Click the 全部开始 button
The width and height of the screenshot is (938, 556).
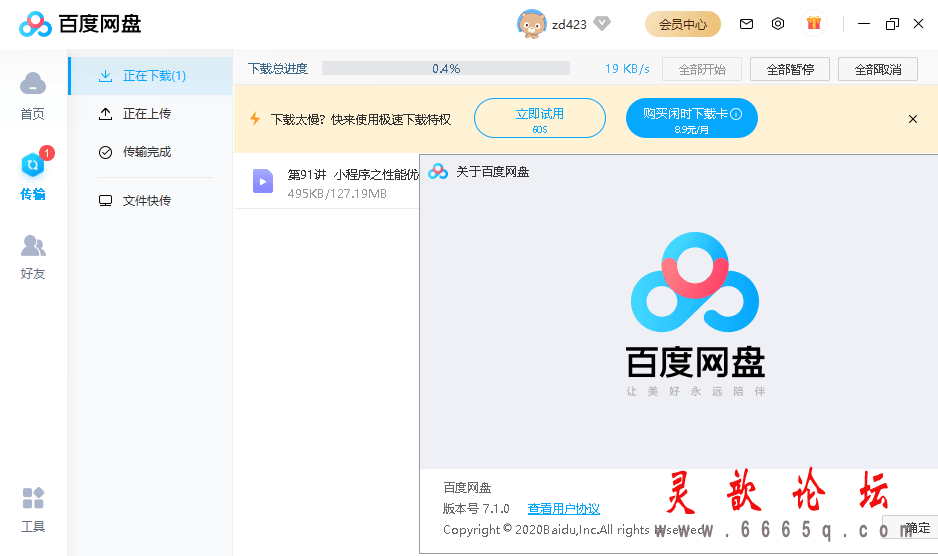point(702,69)
